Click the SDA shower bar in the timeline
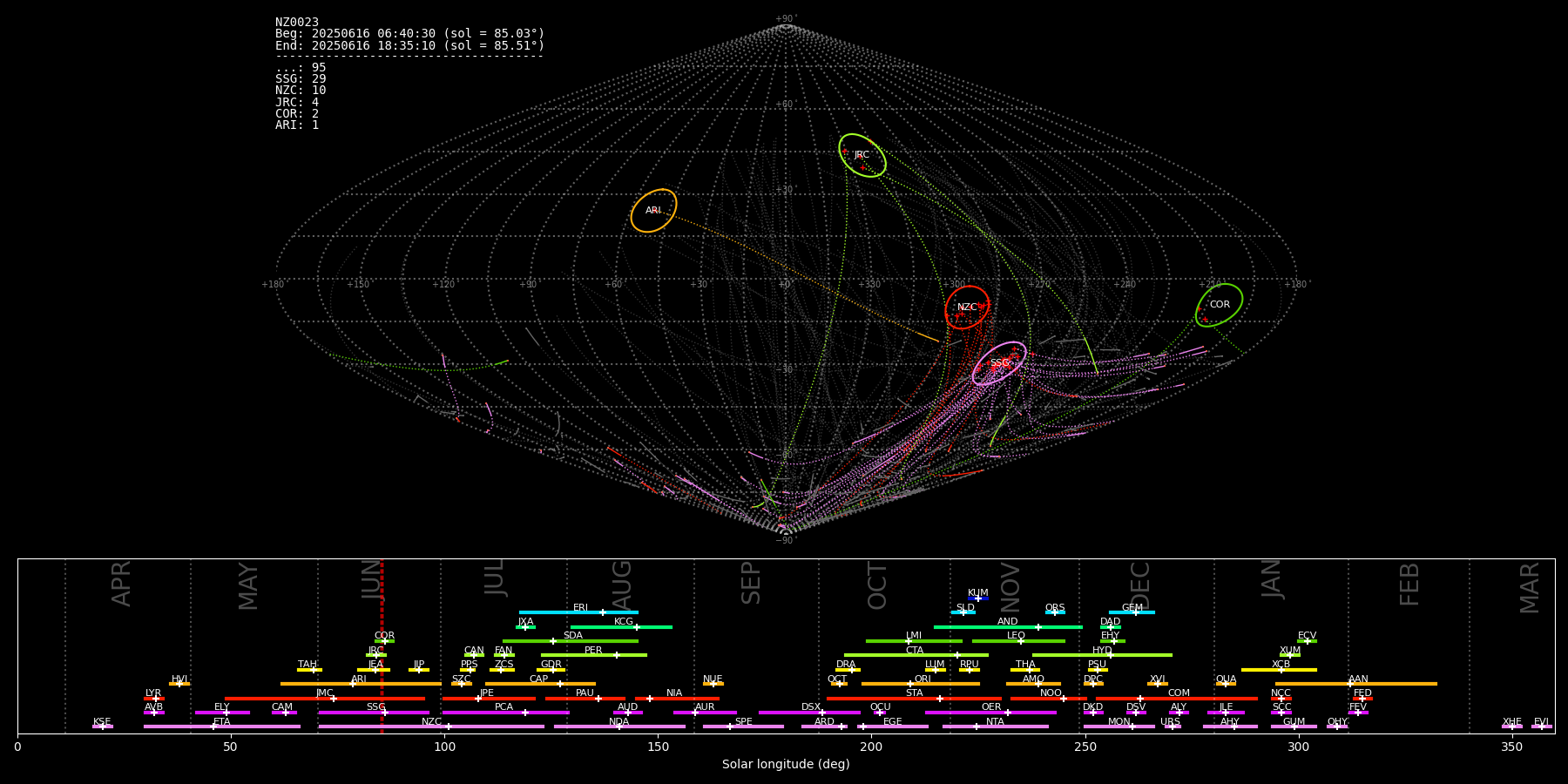 pyautogui.click(x=571, y=641)
